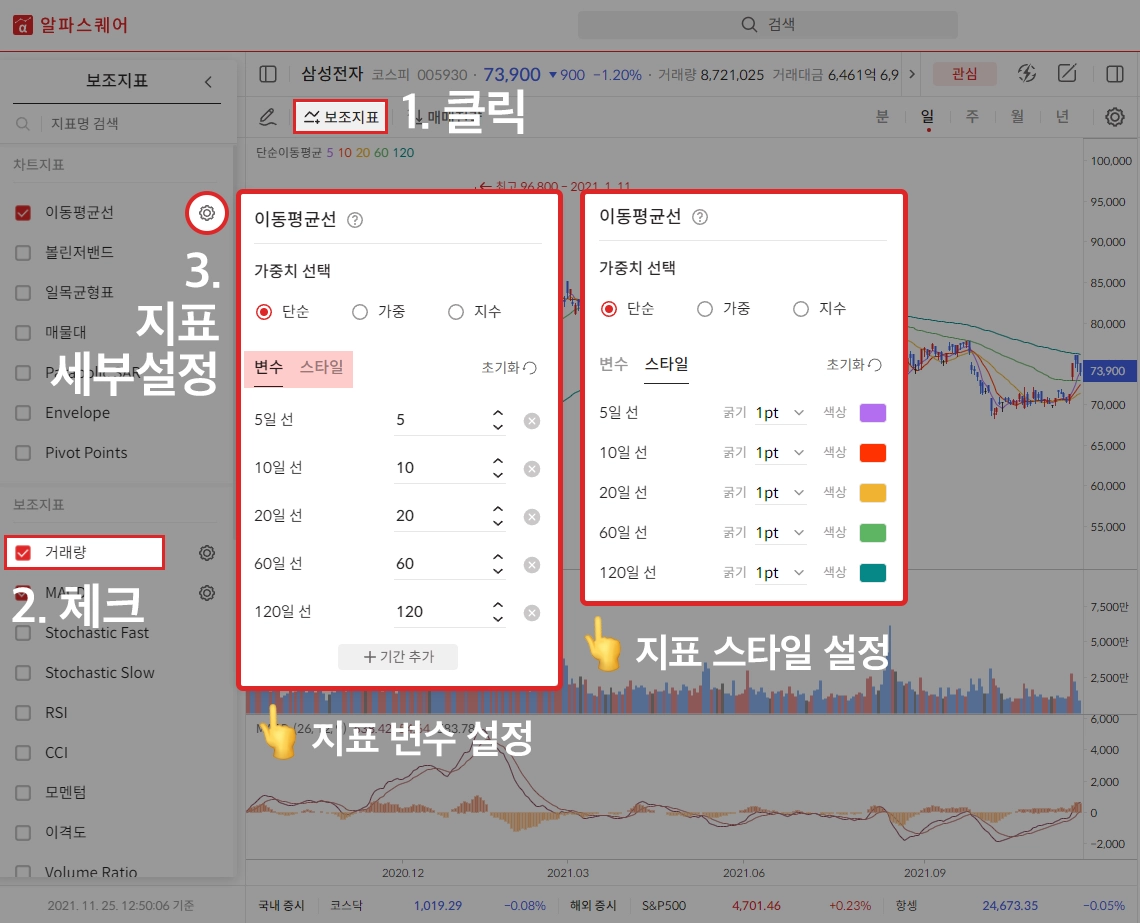This screenshot has height=923, width=1140.
Task: Select the 분 timeframe tab
Action: click(x=882, y=116)
